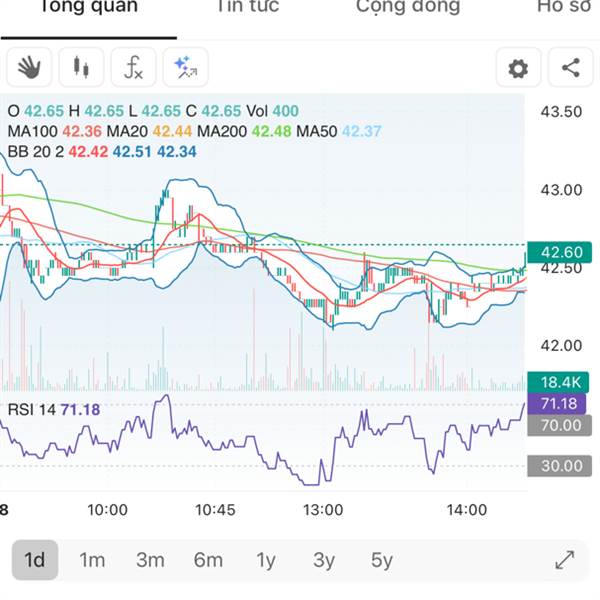Click the MA20 42.44 indicator label
This screenshot has width=600, height=600.
tap(149, 131)
